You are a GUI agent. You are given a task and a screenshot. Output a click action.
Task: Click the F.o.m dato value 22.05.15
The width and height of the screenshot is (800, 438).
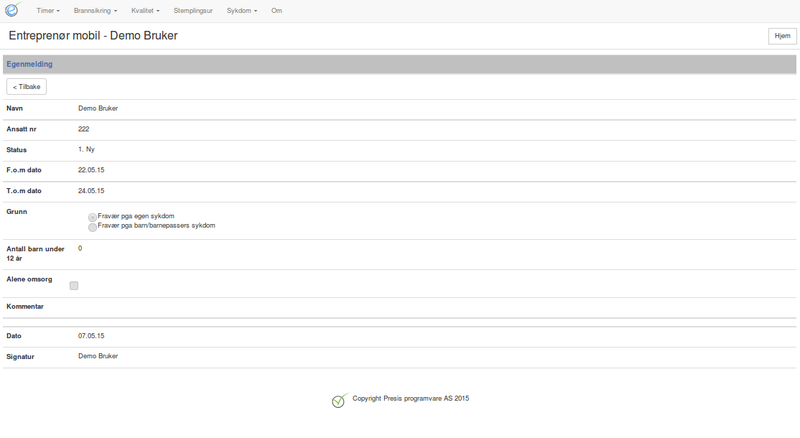[x=91, y=170]
